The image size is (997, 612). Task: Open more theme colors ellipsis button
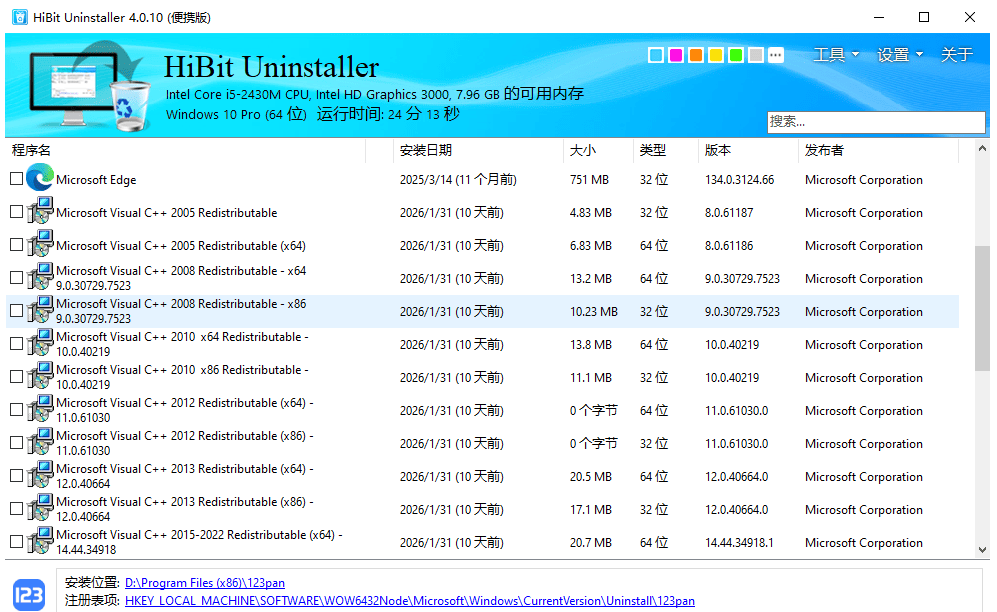pos(776,55)
